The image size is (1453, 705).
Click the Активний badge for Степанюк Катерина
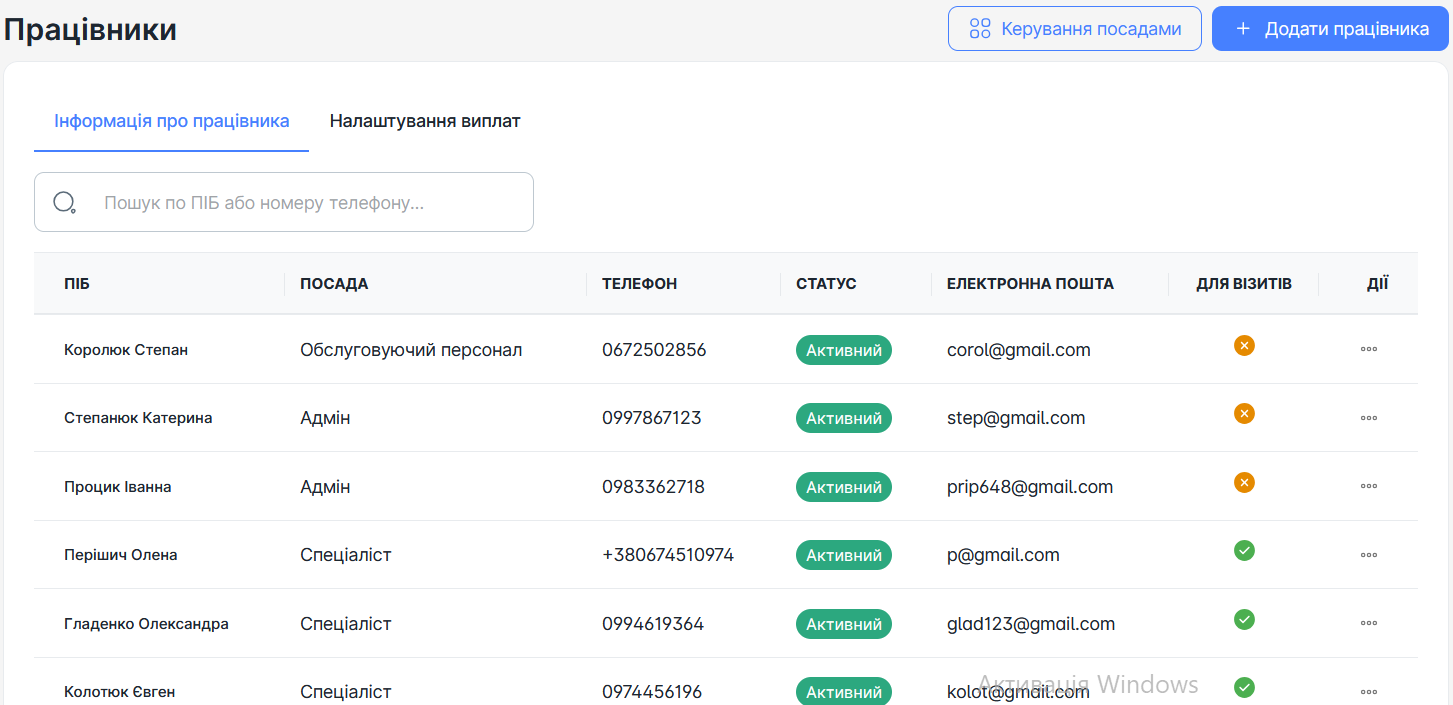844,418
